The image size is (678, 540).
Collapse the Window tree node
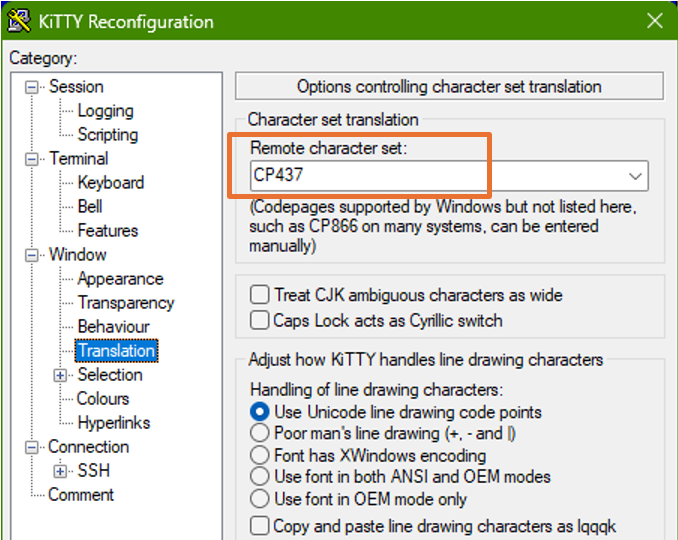click(34, 255)
